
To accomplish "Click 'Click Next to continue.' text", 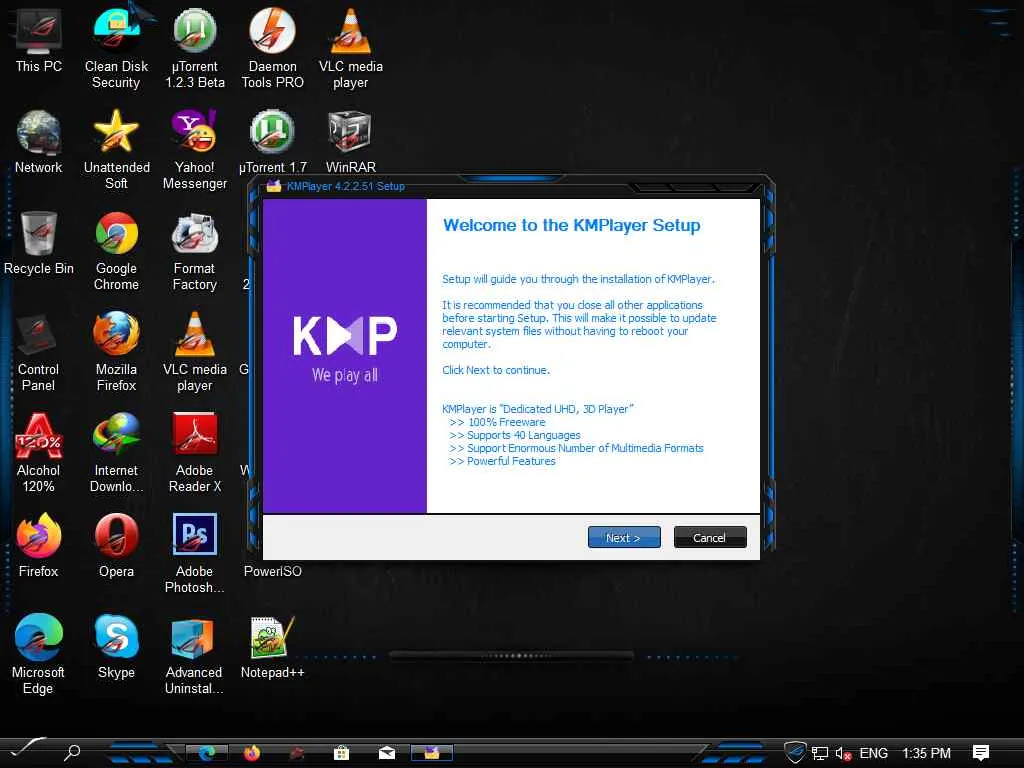I will click(x=496, y=370).
